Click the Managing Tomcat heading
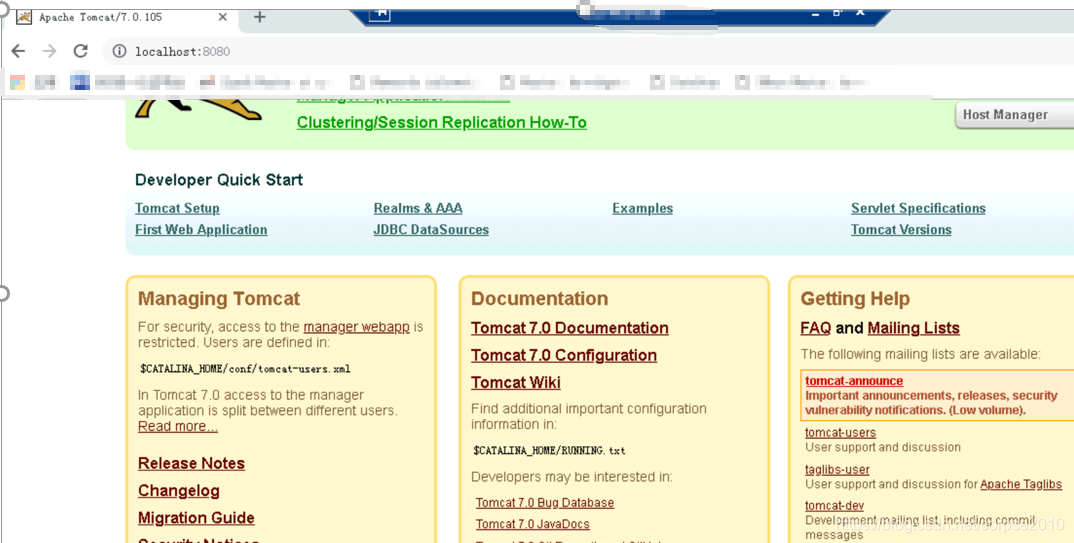 click(x=218, y=299)
